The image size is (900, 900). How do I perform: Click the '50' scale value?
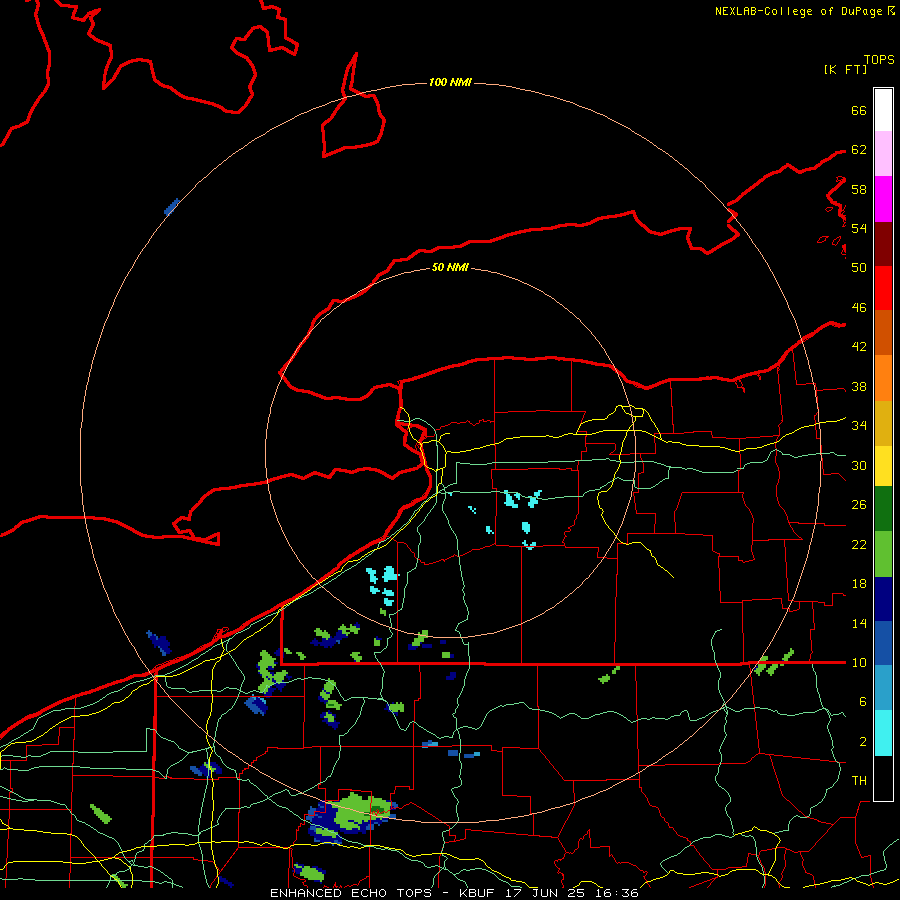coord(859,267)
